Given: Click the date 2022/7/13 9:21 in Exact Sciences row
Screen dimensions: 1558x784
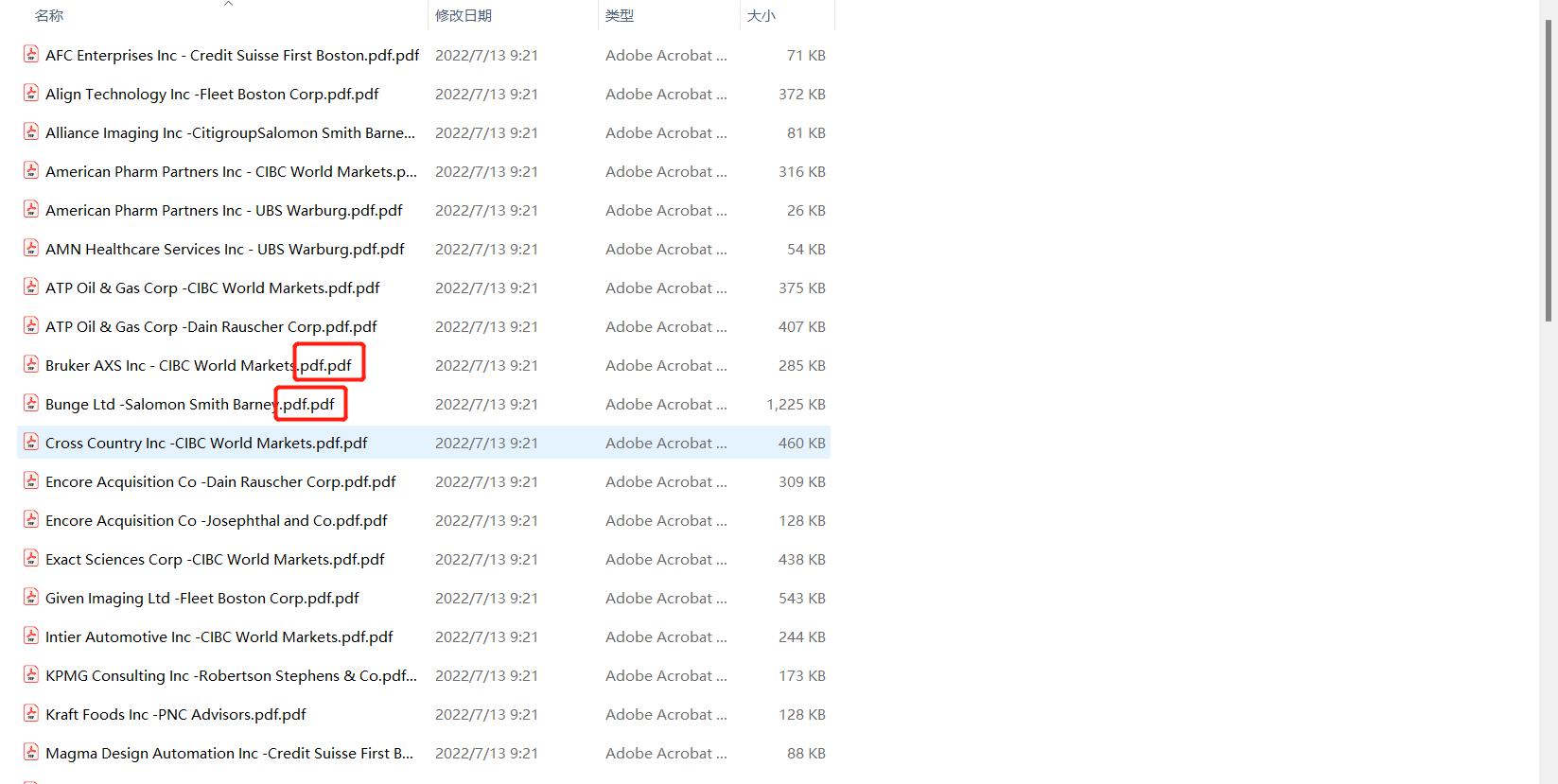Looking at the screenshot, I should (486, 559).
